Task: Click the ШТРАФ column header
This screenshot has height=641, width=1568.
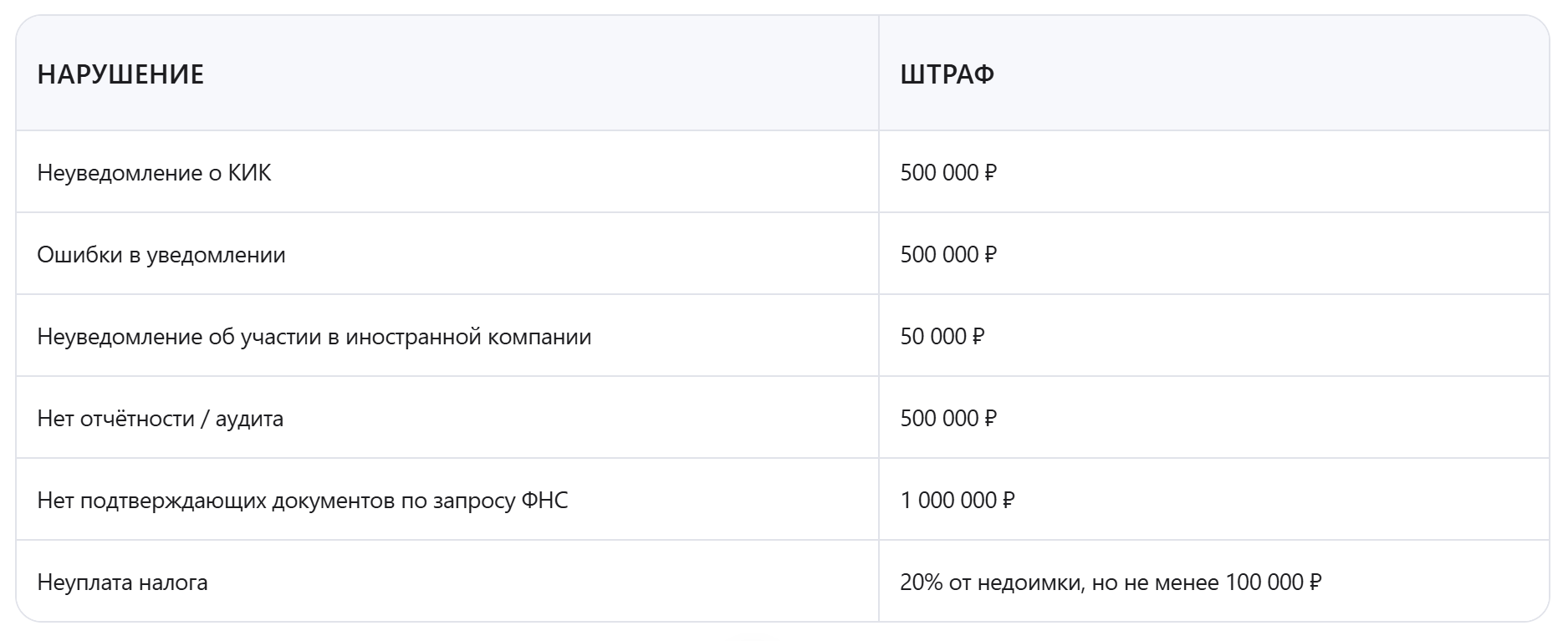Action: (947, 74)
